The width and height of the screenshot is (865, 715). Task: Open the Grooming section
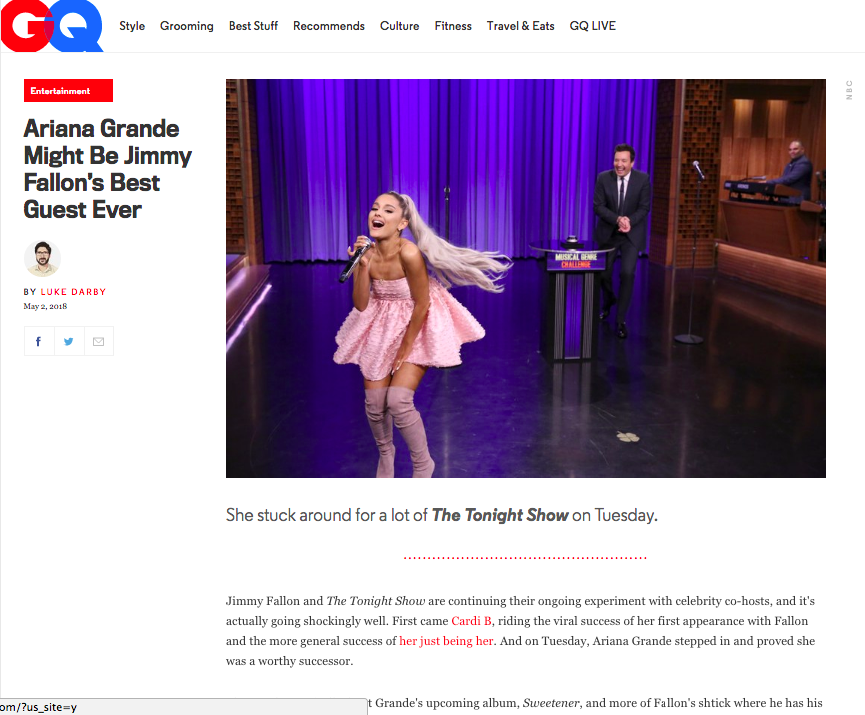(186, 26)
